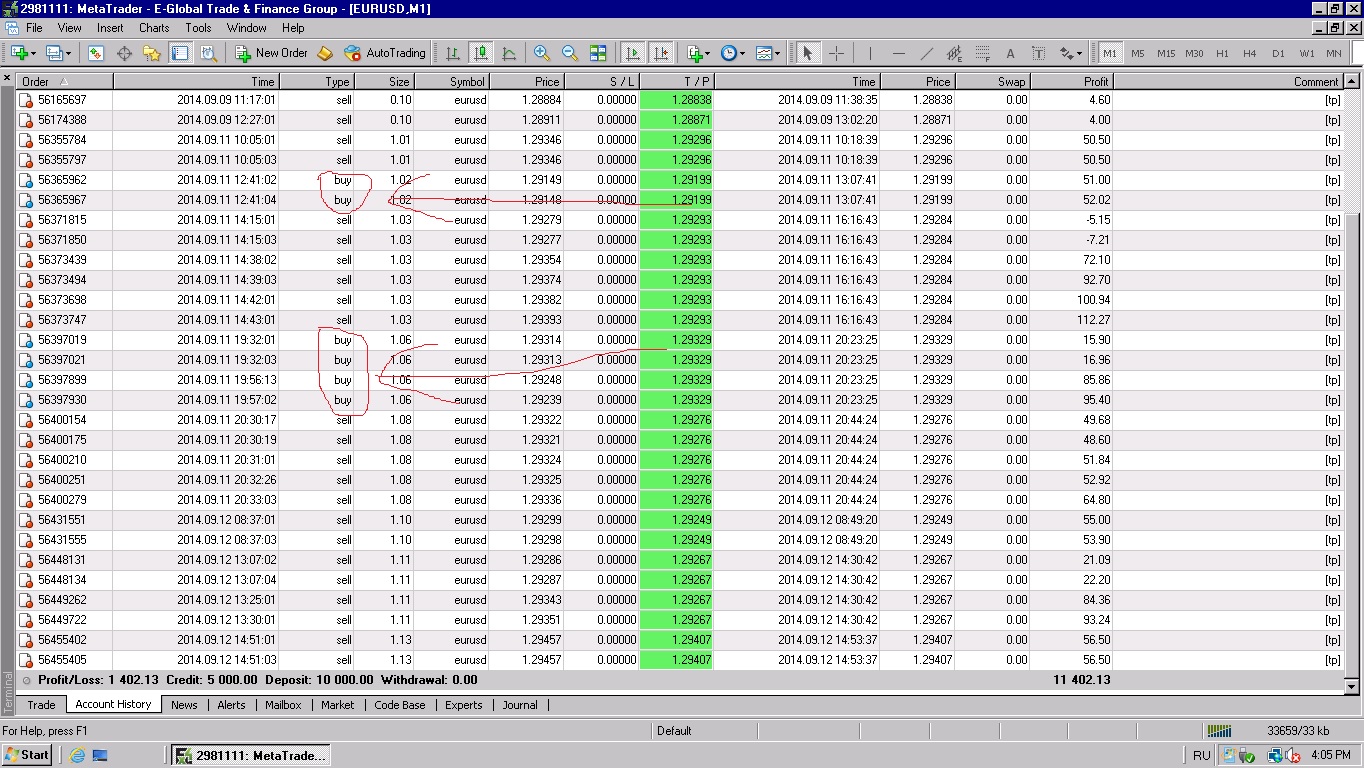
Task: Sort by the Symbol column header
Action: 452,82
